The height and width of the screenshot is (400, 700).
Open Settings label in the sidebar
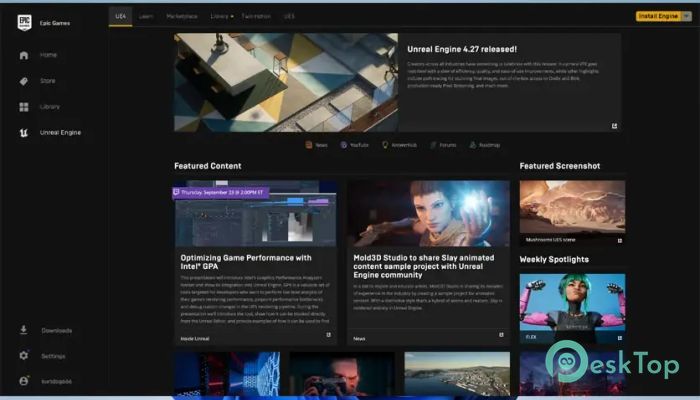coord(53,356)
